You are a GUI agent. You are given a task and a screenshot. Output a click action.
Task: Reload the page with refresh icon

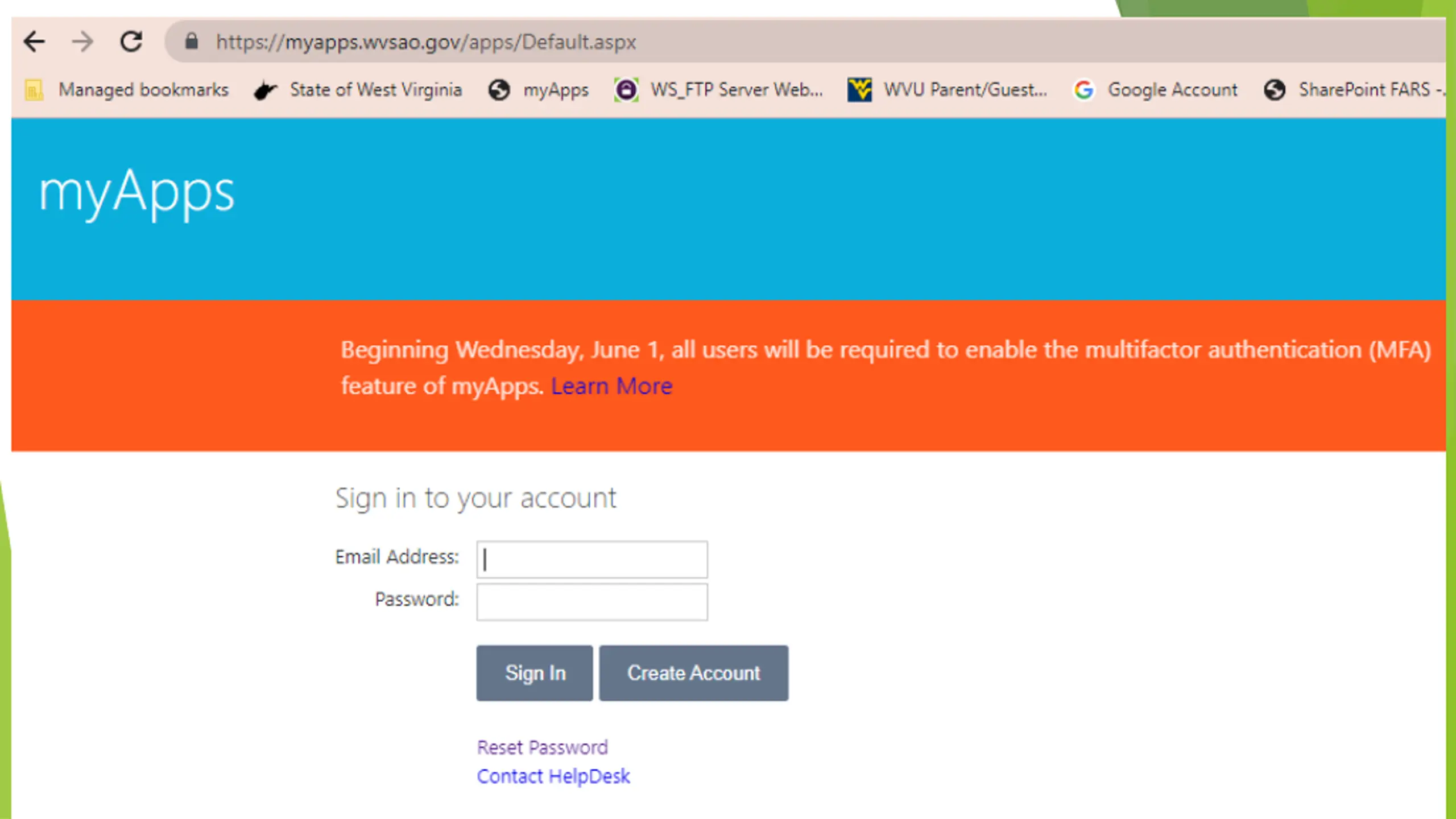click(131, 42)
